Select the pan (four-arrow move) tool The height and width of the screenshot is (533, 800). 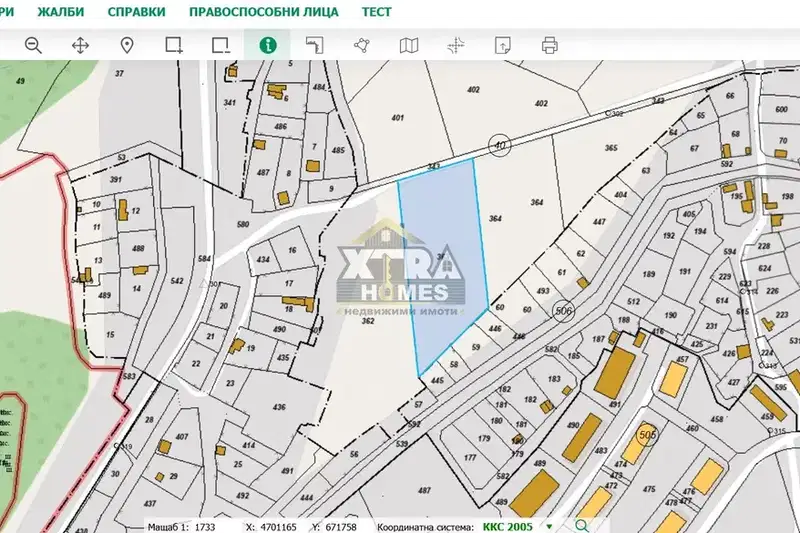click(80, 45)
